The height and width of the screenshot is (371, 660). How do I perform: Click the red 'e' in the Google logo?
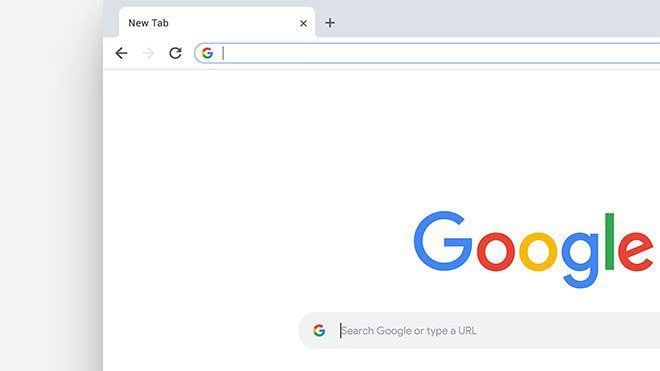[x=636, y=251]
